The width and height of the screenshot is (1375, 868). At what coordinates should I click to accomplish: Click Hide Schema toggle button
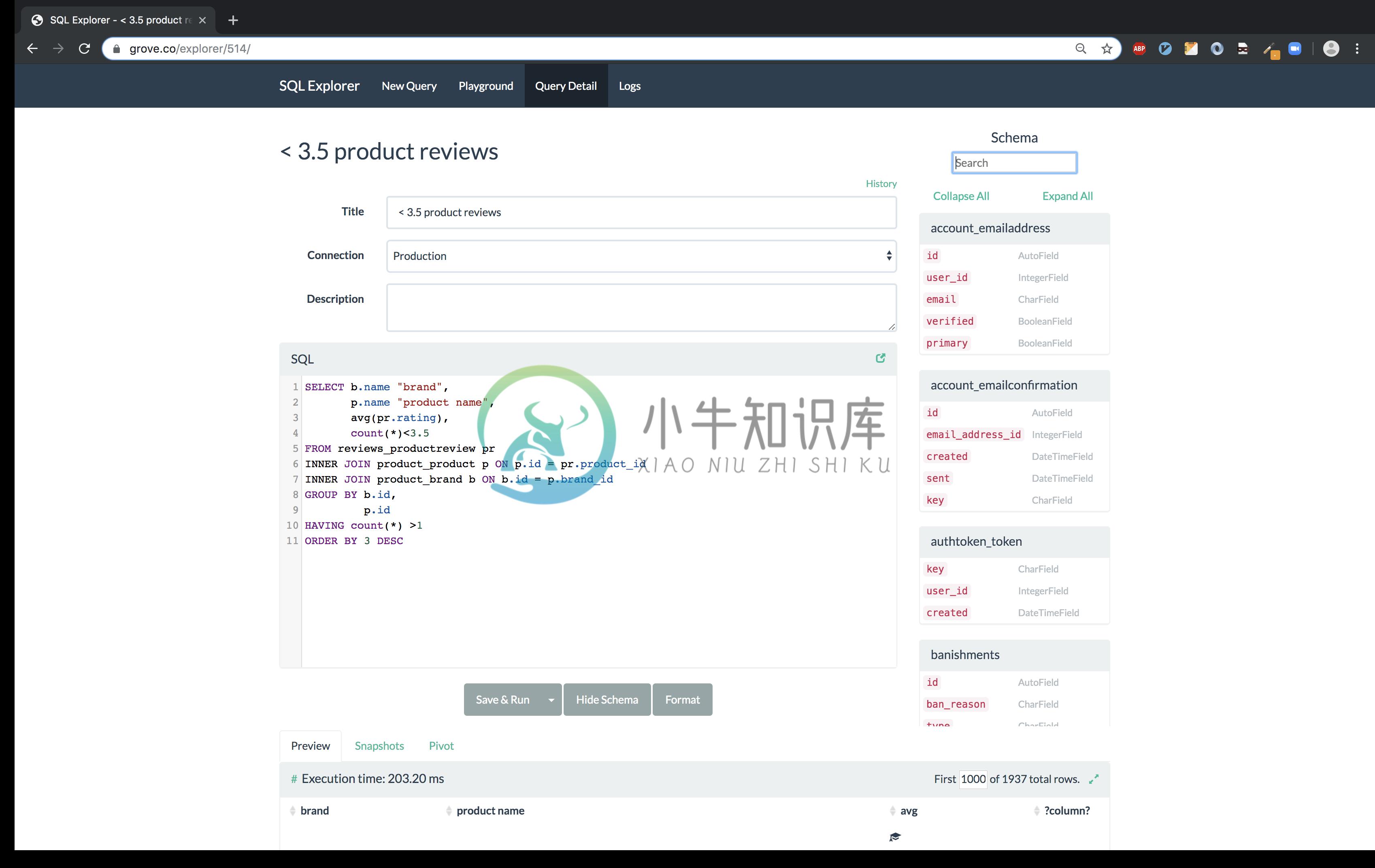(x=606, y=699)
